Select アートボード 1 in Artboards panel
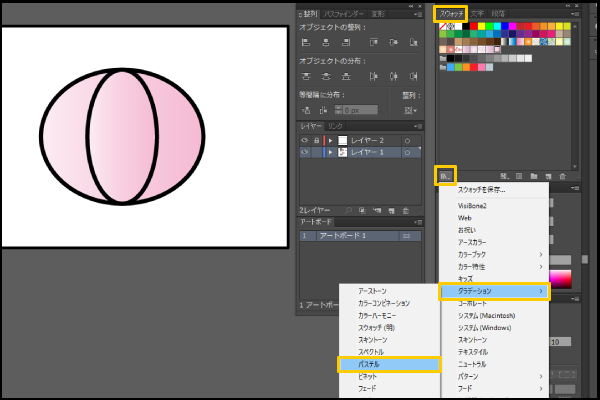 click(343, 235)
